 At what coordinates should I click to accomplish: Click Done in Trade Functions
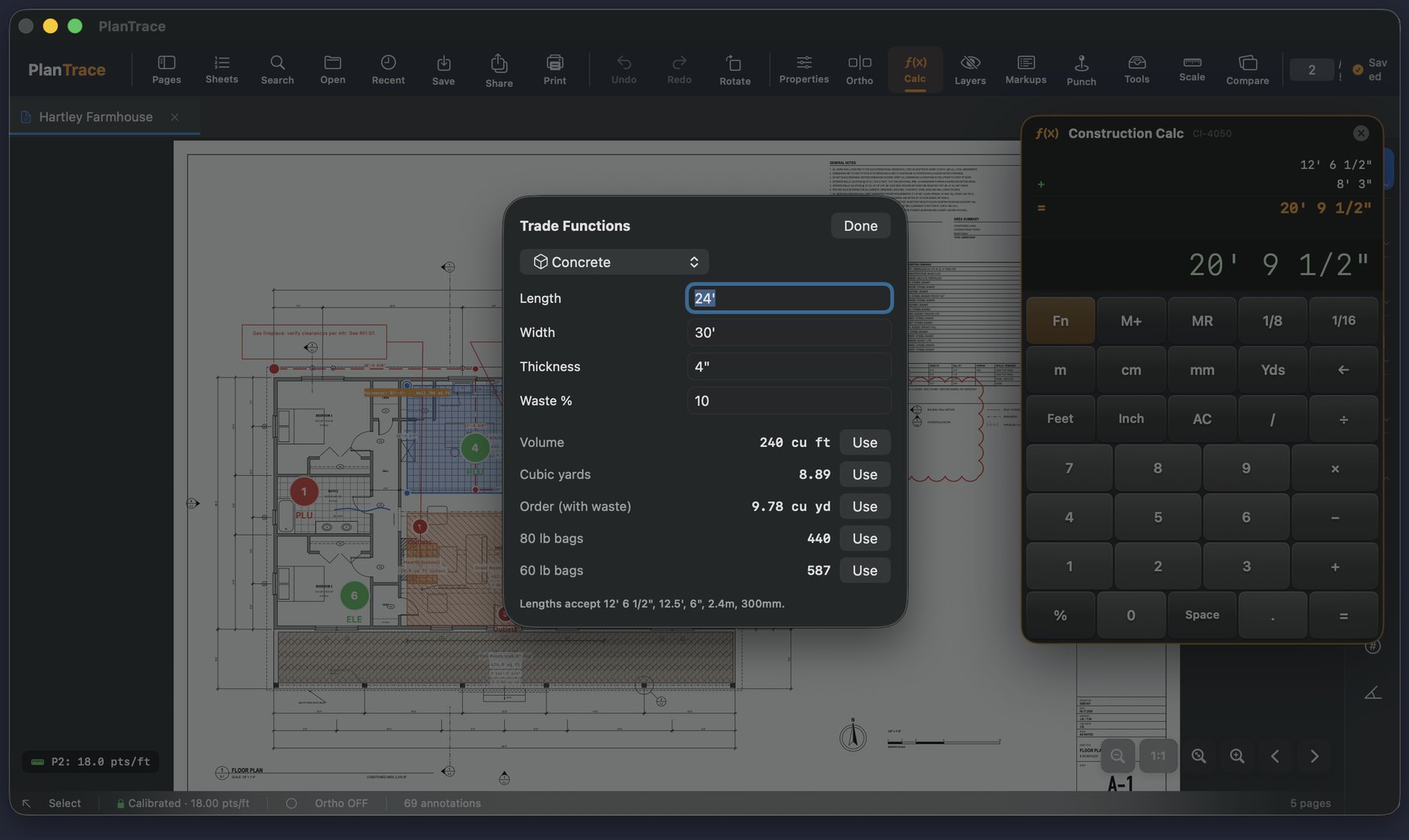[x=860, y=225]
